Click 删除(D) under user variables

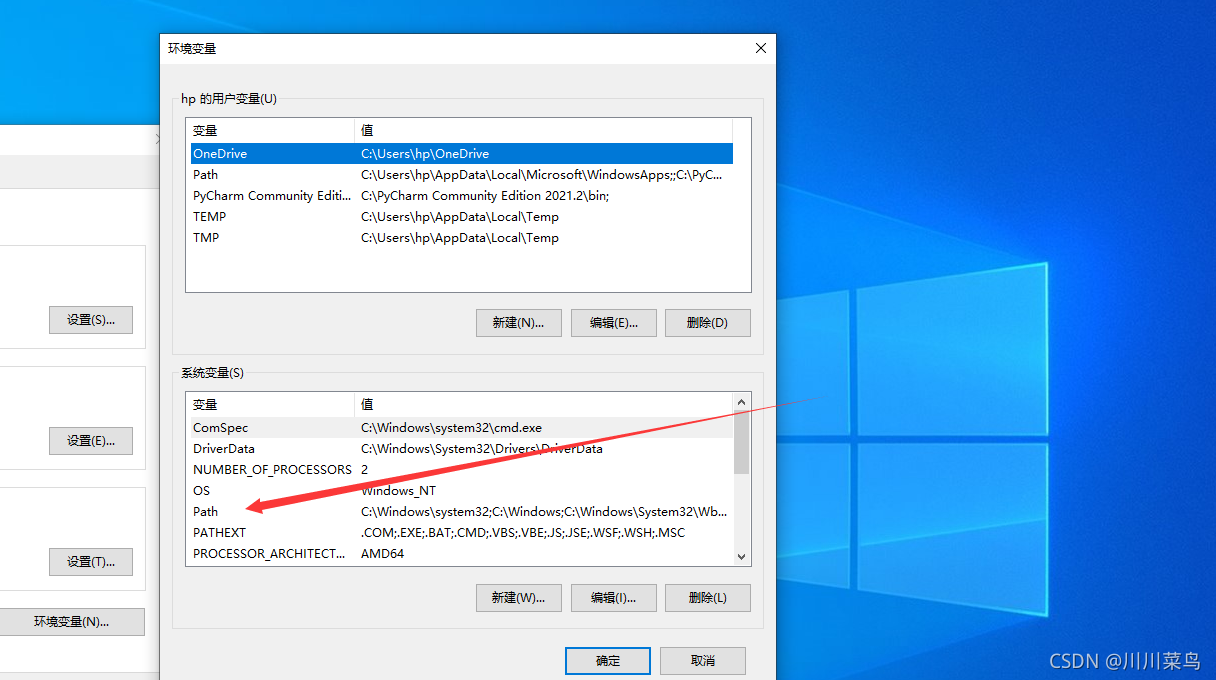point(707,323)
